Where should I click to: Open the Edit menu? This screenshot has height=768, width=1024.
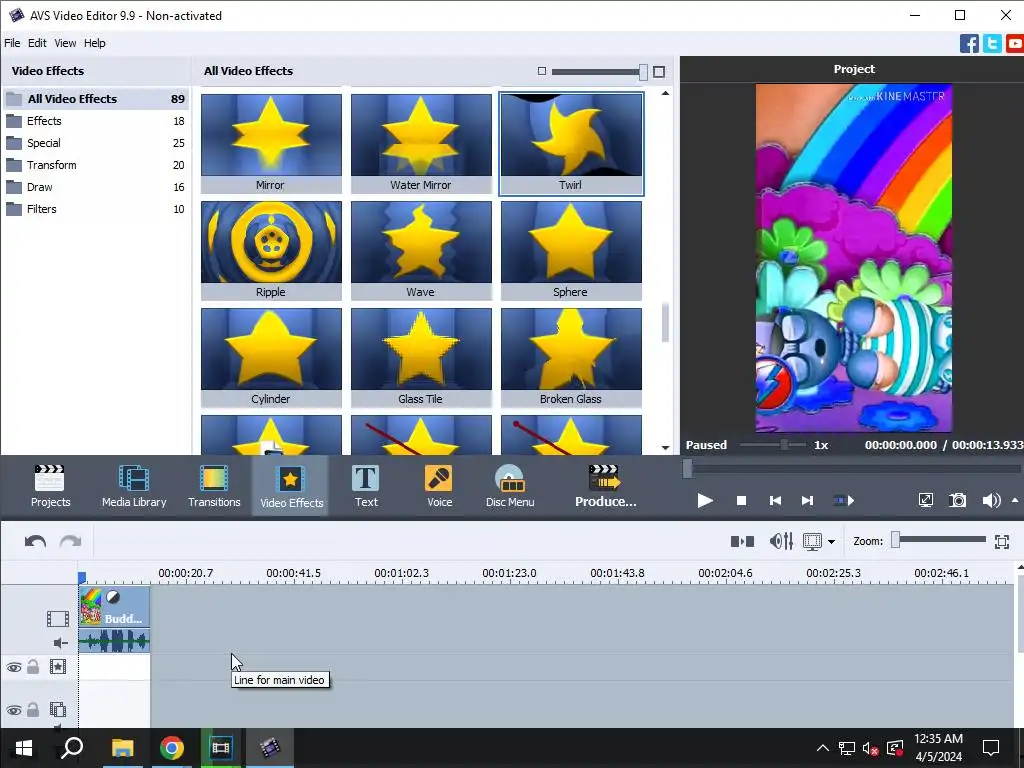37,43
